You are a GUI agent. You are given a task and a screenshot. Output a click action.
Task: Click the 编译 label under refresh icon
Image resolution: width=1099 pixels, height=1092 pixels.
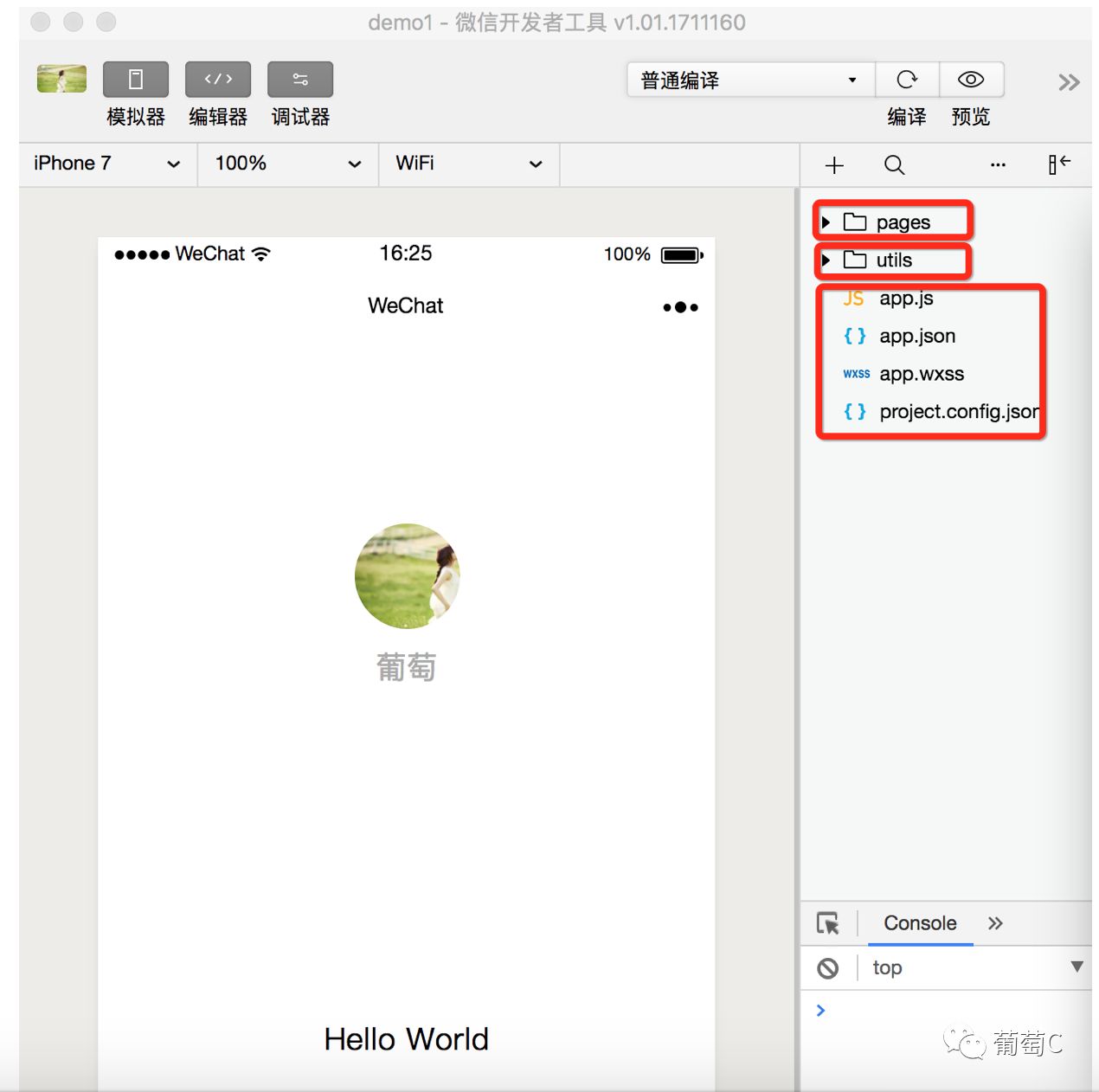pos(907,117)
